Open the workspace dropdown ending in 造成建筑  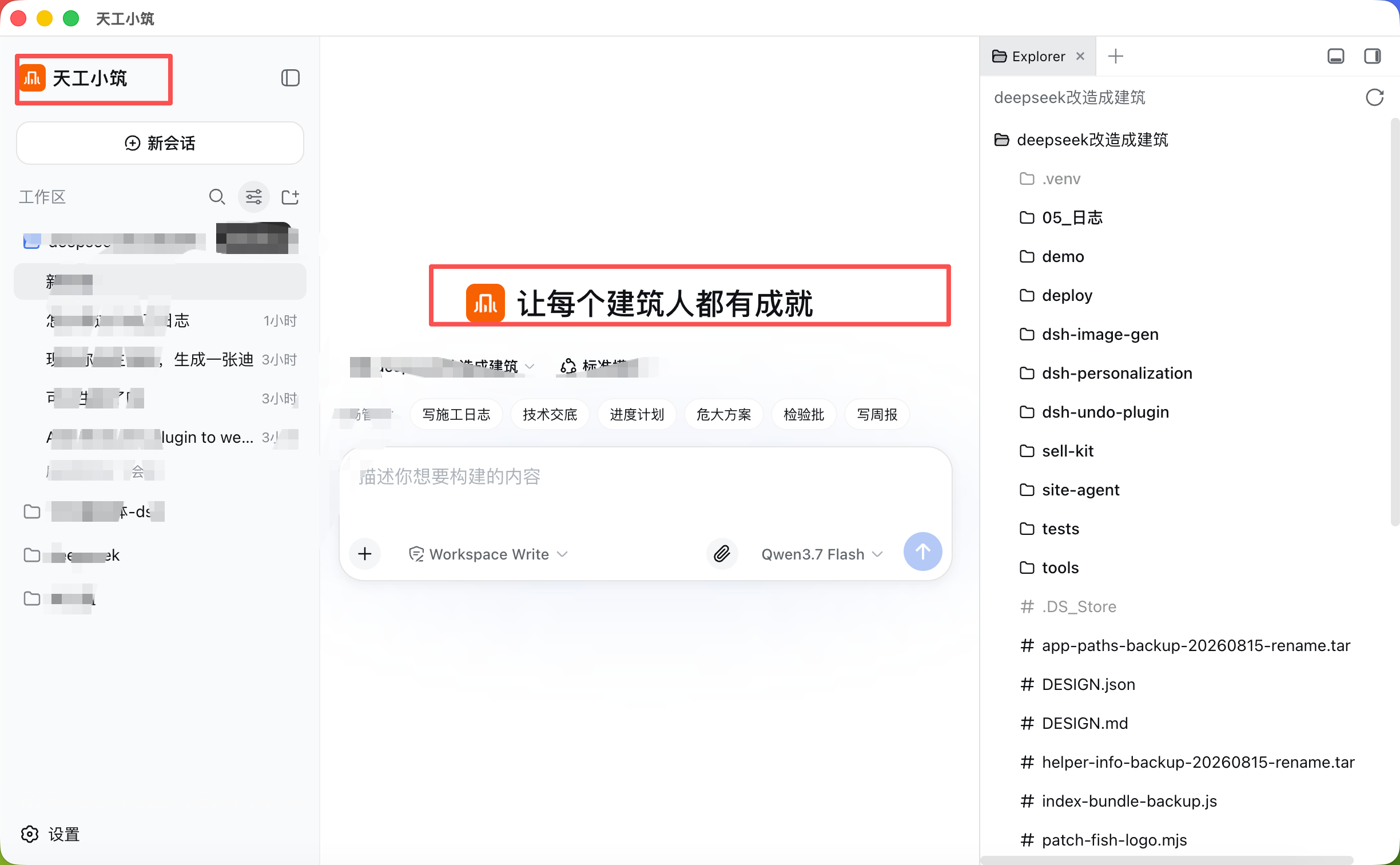(x=443, y=366)
